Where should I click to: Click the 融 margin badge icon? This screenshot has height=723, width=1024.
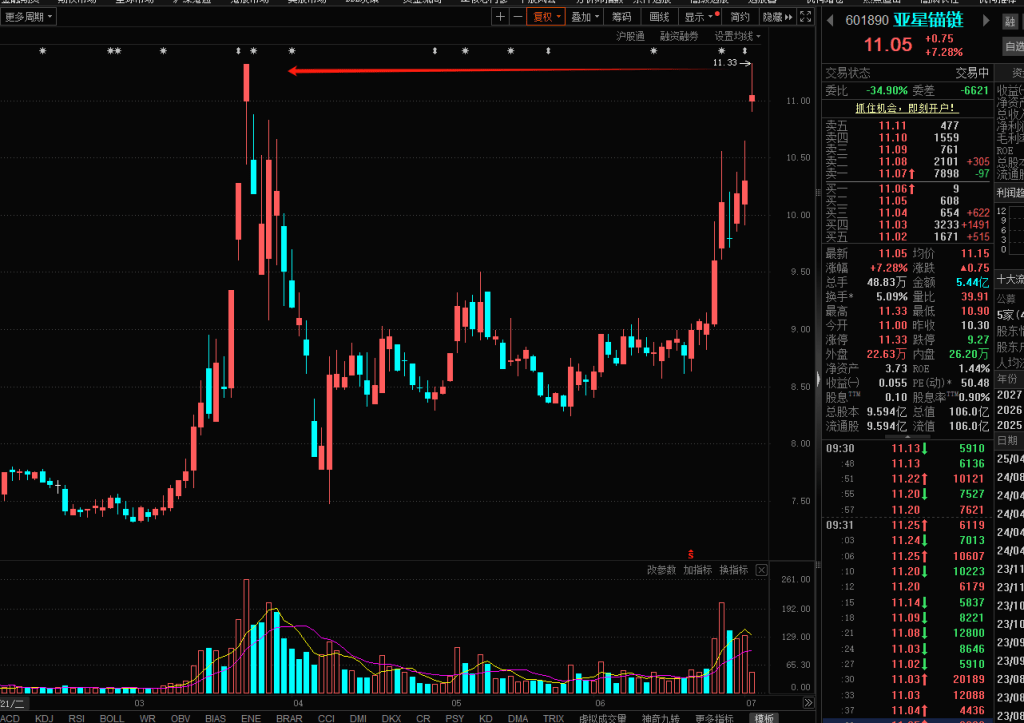pos(1010,22)
